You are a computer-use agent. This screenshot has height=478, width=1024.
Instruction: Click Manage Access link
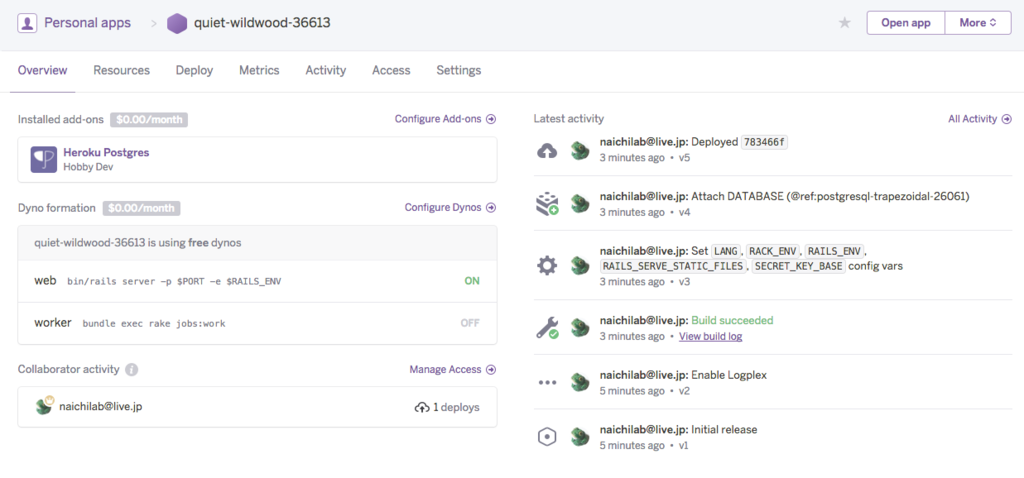click(x=453, y=370)
